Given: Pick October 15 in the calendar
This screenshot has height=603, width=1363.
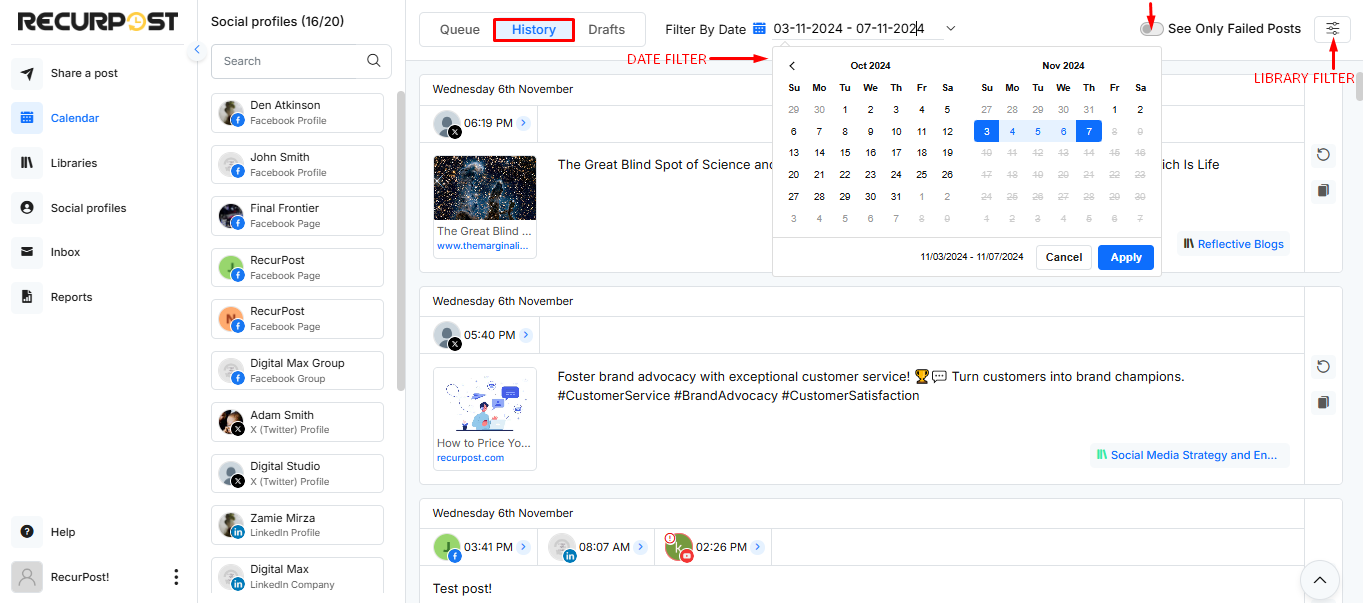Looking at the screenshot, I should point(845,153).
